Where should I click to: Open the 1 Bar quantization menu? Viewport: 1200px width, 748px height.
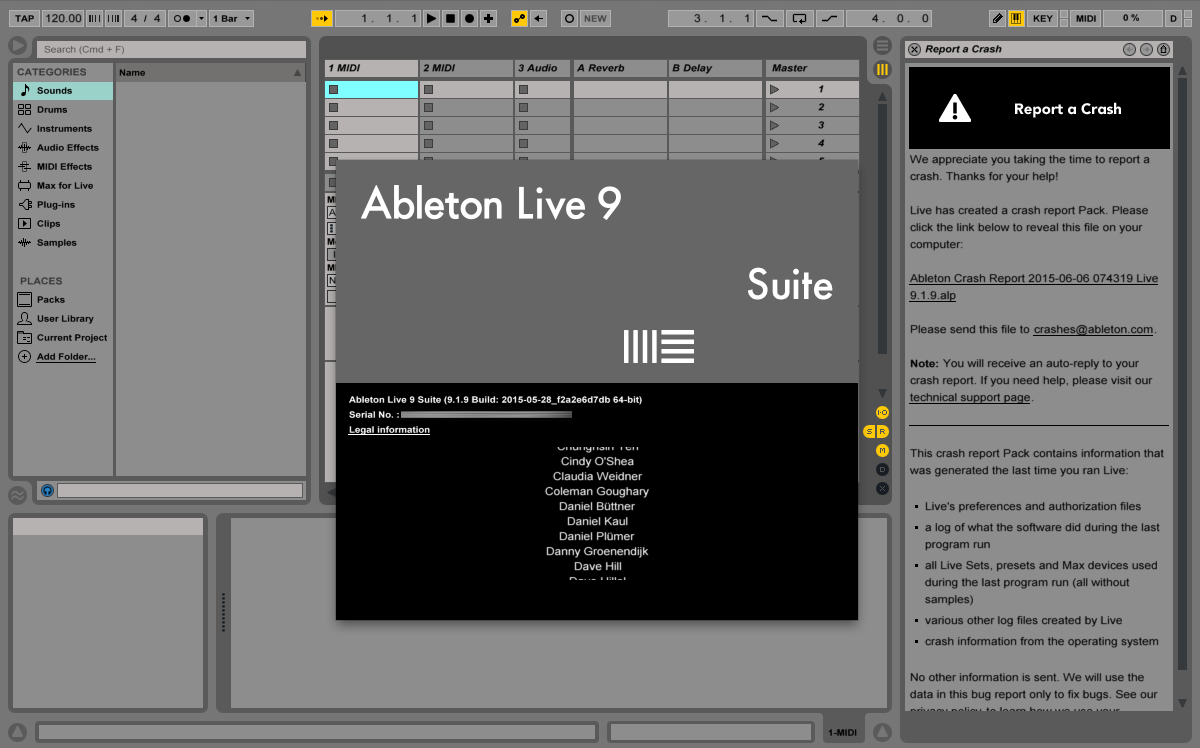tap(231, 18)
